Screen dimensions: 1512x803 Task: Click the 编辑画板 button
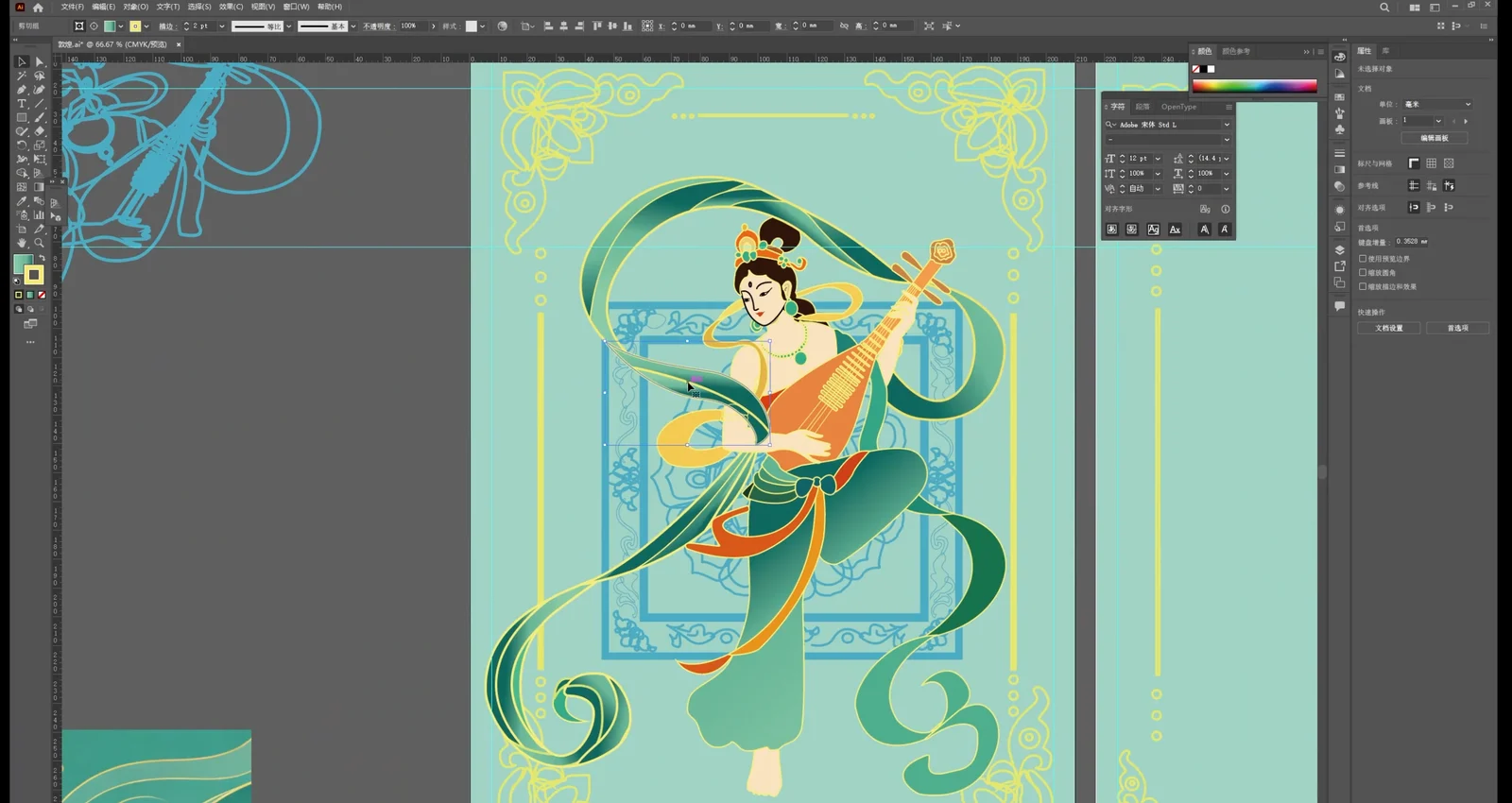pyautogui.click(x=1434, y=138)
